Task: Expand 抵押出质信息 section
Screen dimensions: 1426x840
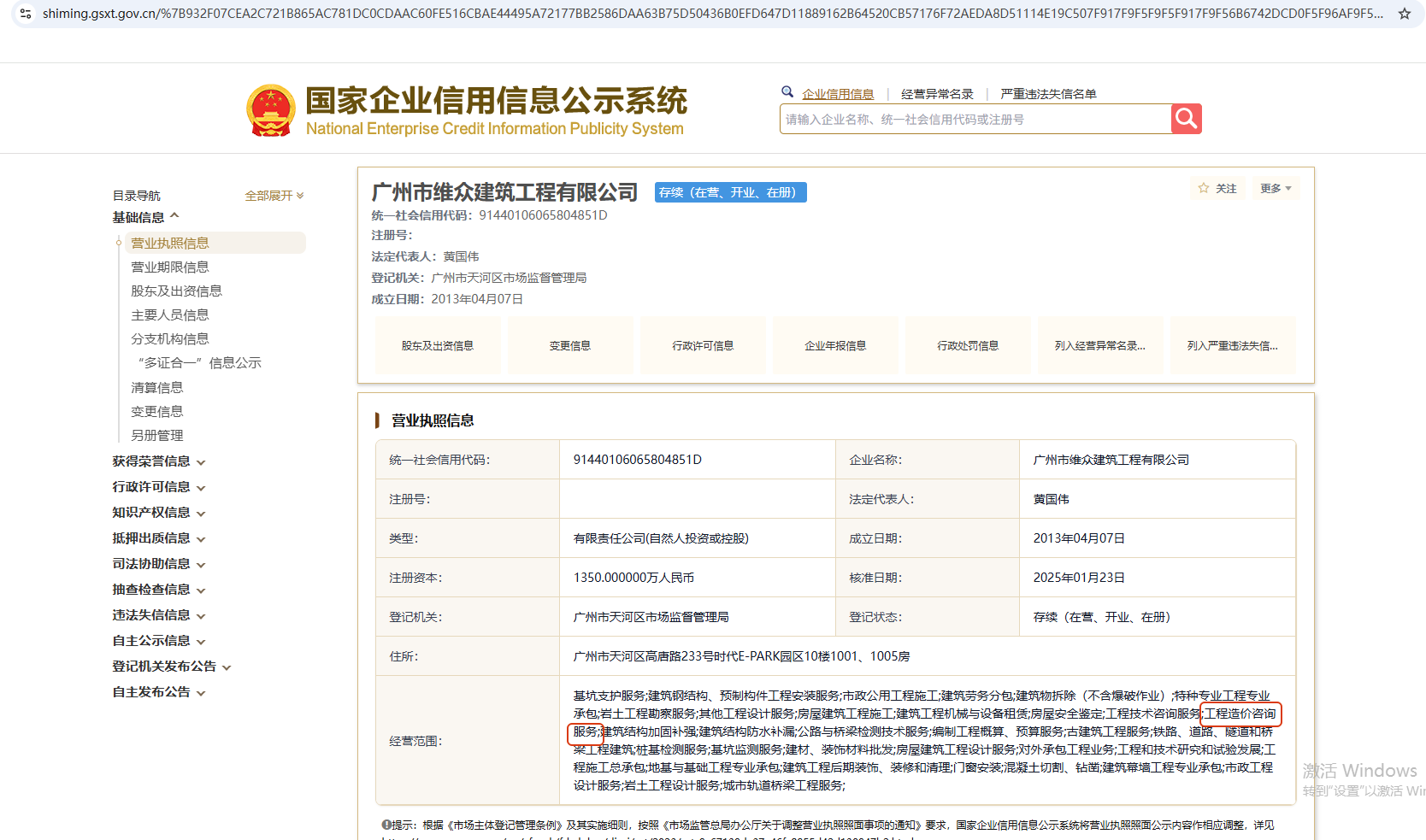Action: tap(159, 538)
